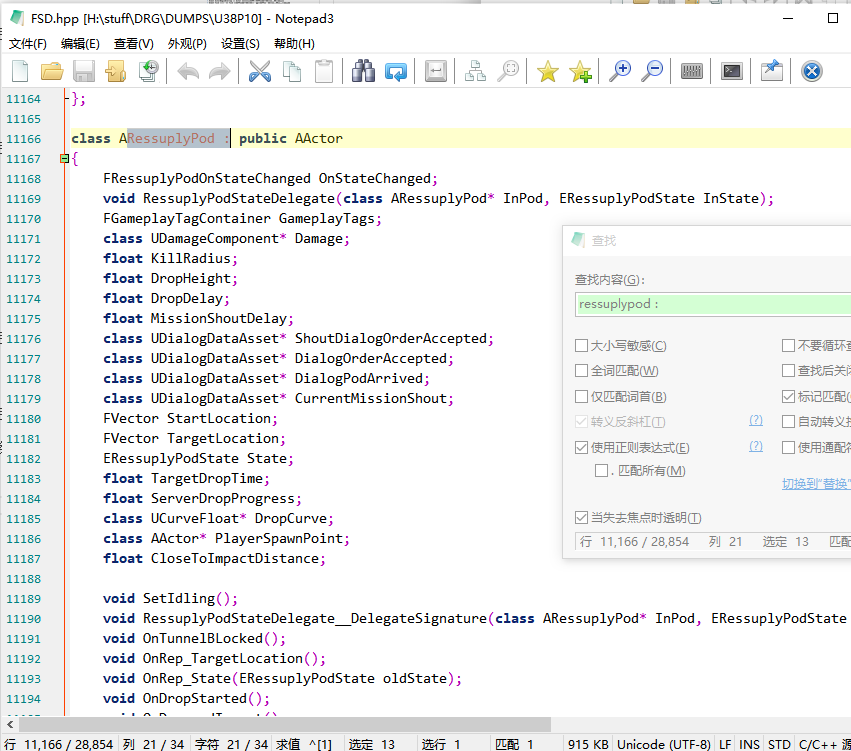851x751 pixels.
Task: Click 'void SetIdling();' code line
Action: click(170, 599)
